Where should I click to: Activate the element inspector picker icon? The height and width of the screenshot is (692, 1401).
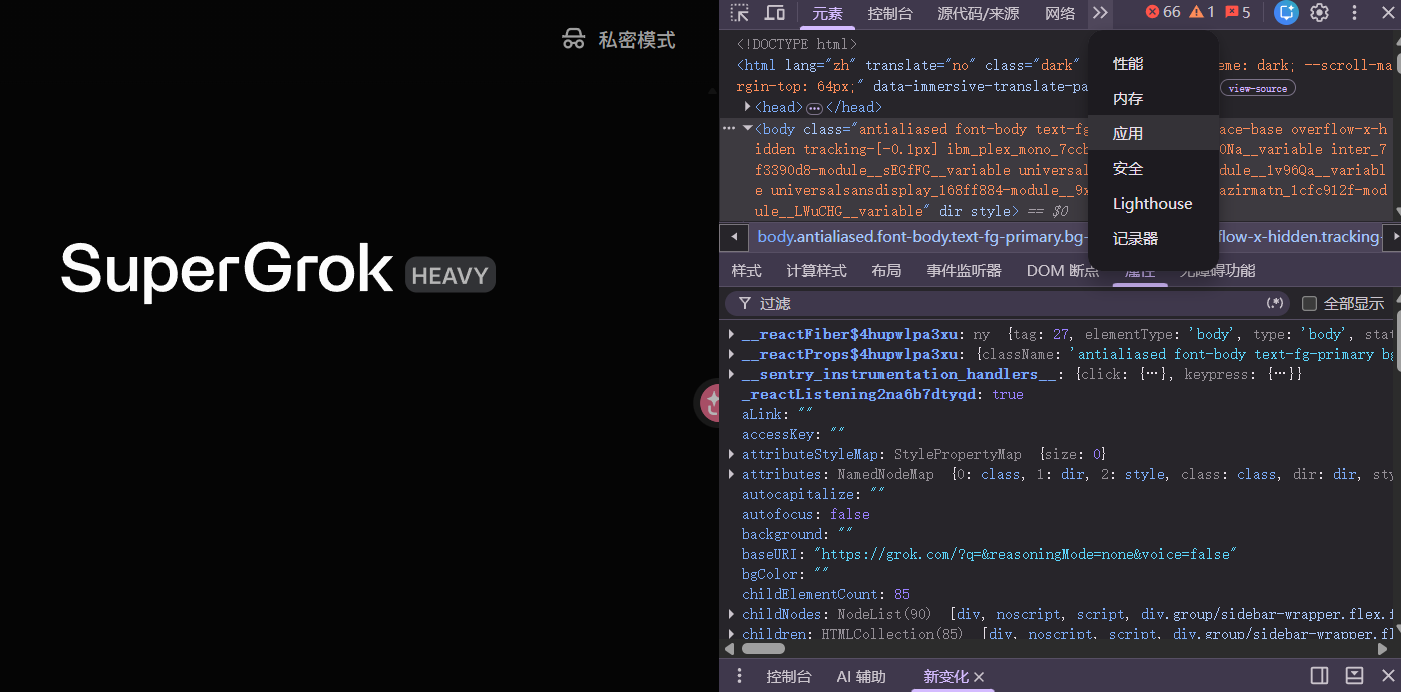[x=739, y=13]
